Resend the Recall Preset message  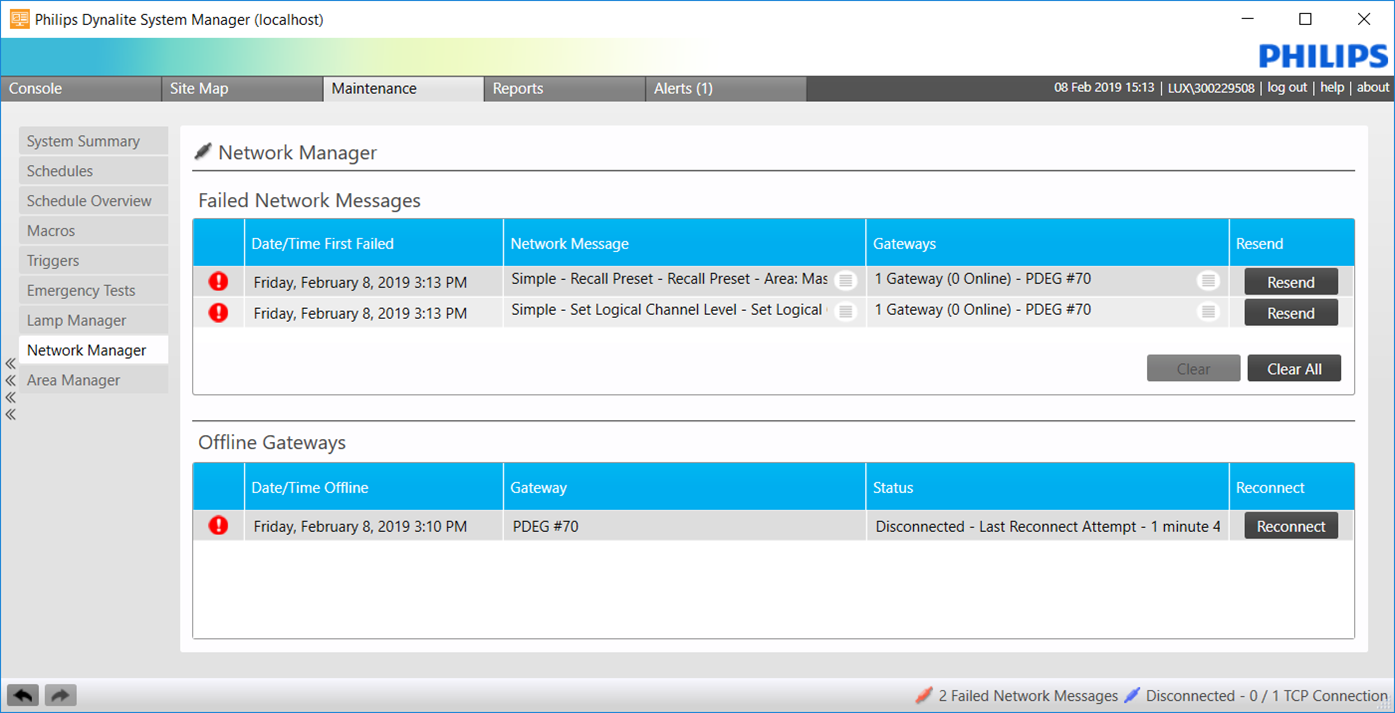pos(1290,281)
